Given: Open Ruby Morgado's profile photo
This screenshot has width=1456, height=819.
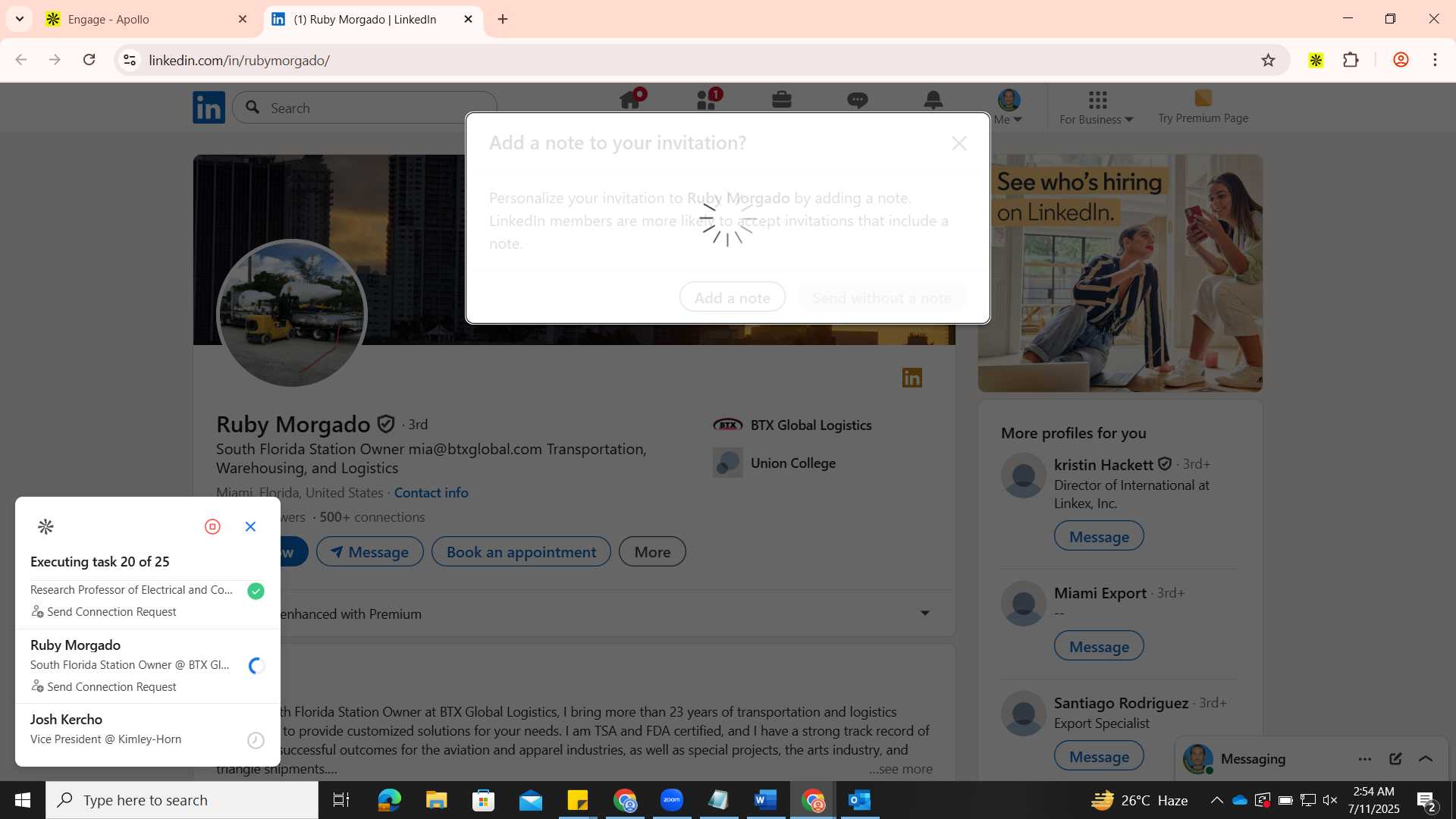Looking at the screenshot, I should pos(292,314).
